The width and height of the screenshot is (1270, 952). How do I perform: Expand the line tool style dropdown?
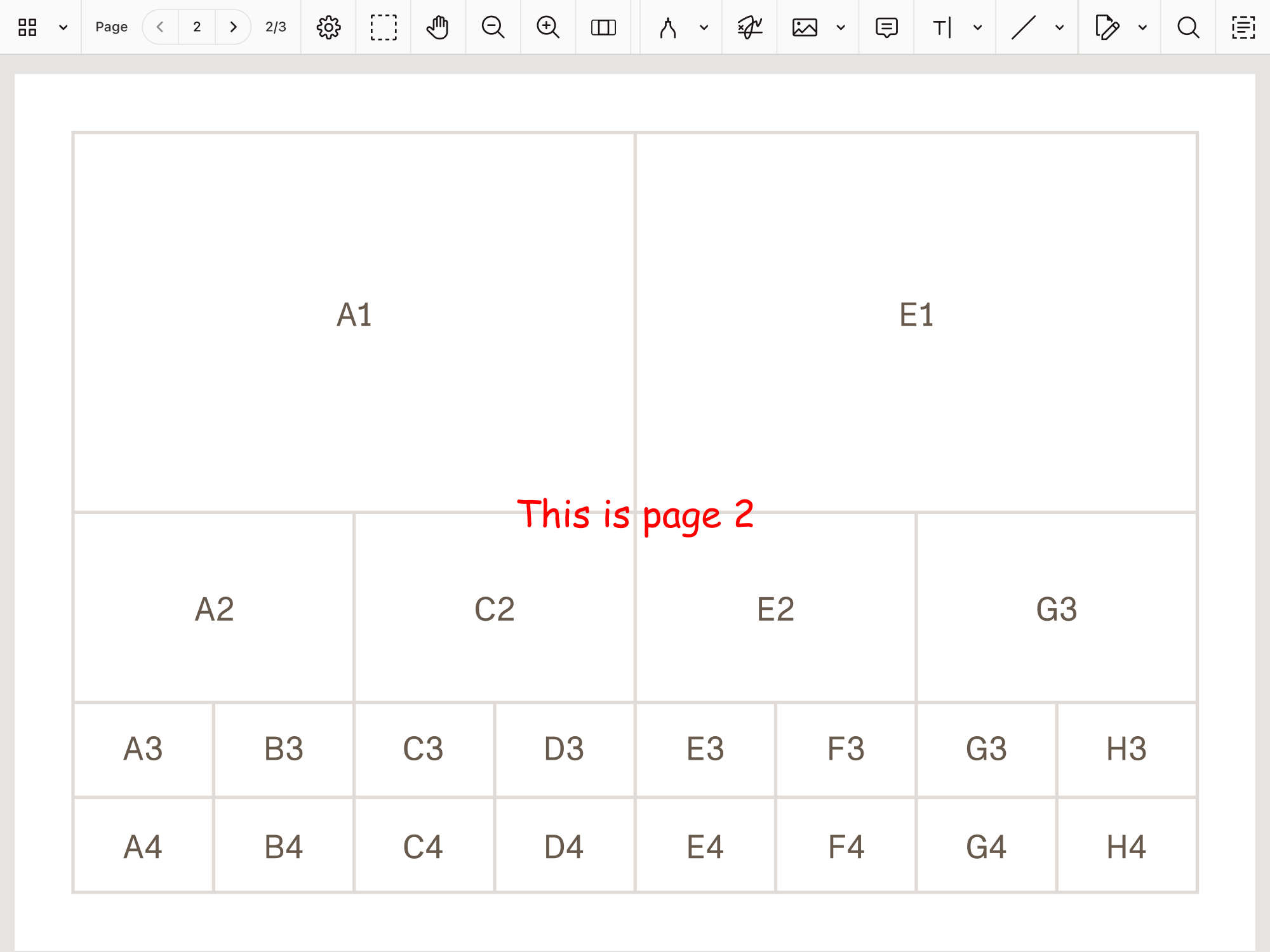point(1059,27)
